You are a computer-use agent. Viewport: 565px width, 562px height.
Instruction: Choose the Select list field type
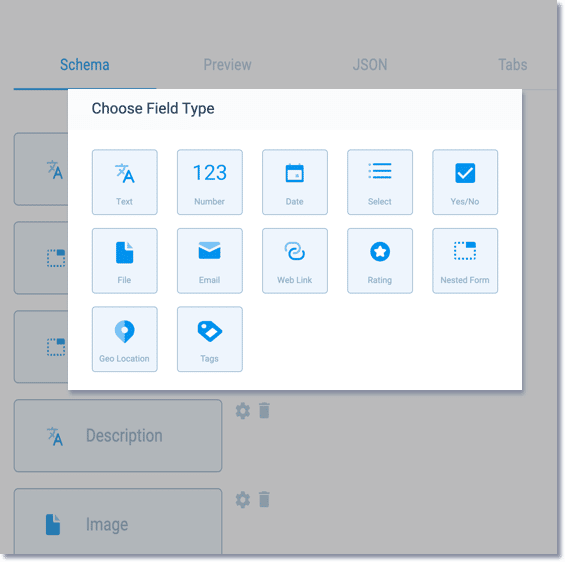point(380,182)
